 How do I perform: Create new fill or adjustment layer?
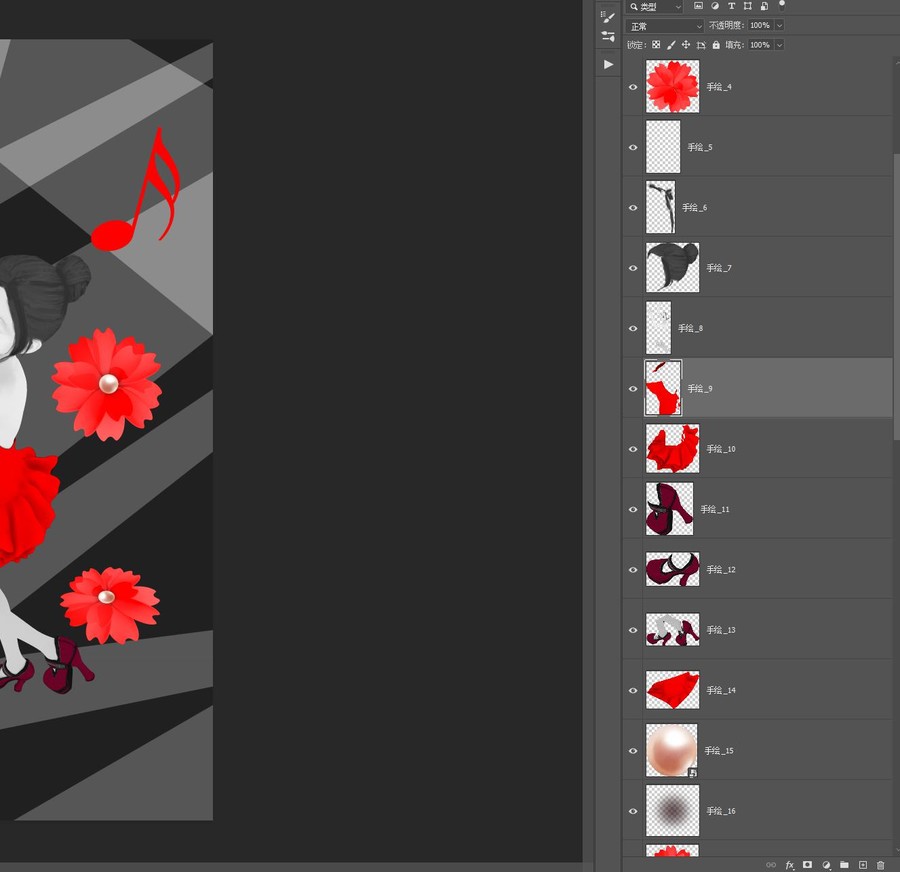coord(826,865)
